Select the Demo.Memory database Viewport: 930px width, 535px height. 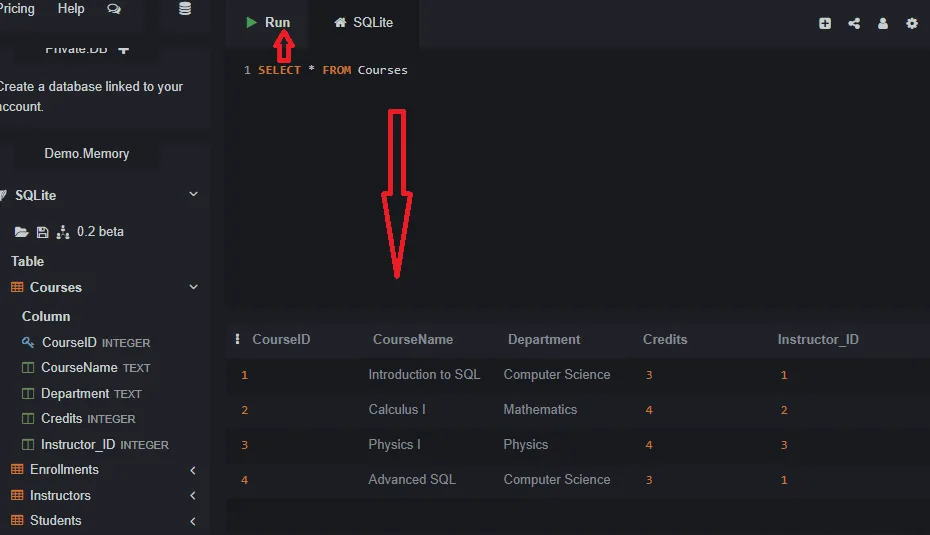pyautogui.click(x=86, y=154)
